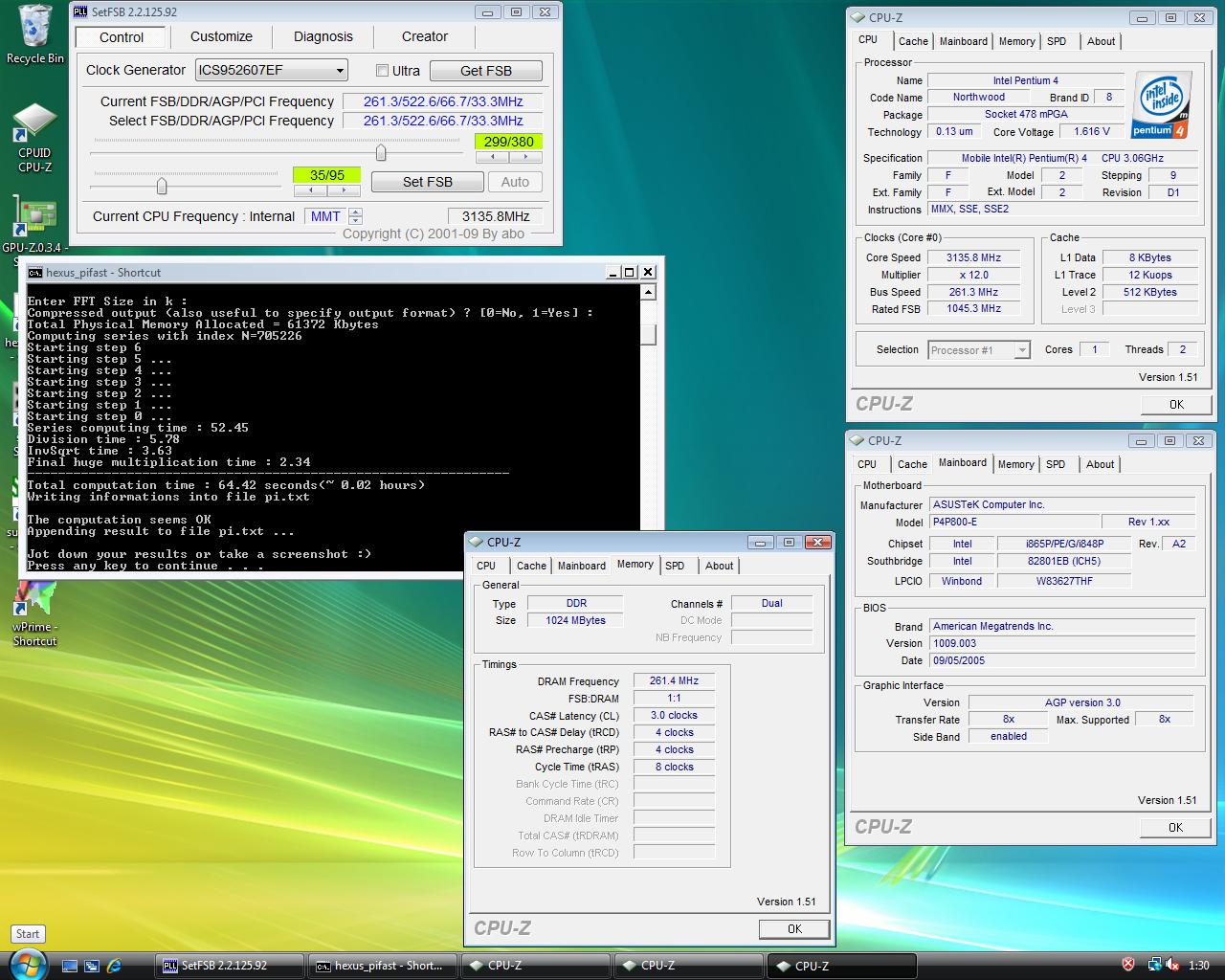
Task: Click right arrow under 35/95 value
Action: click(344, 190)
